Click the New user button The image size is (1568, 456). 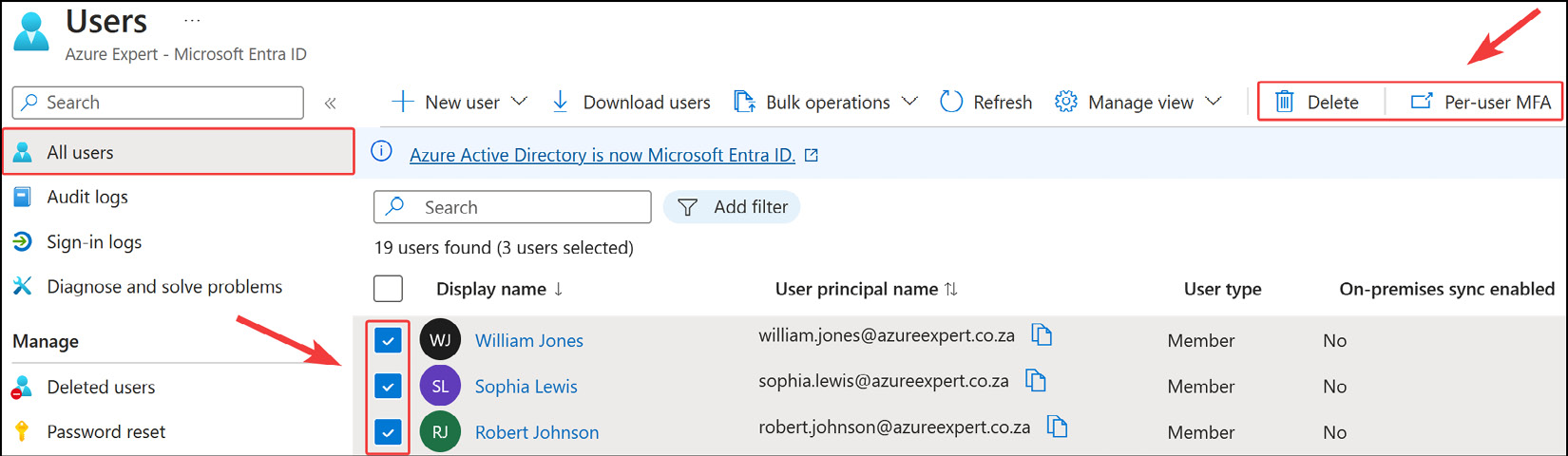pyautogui.click(x=446, y=103)
